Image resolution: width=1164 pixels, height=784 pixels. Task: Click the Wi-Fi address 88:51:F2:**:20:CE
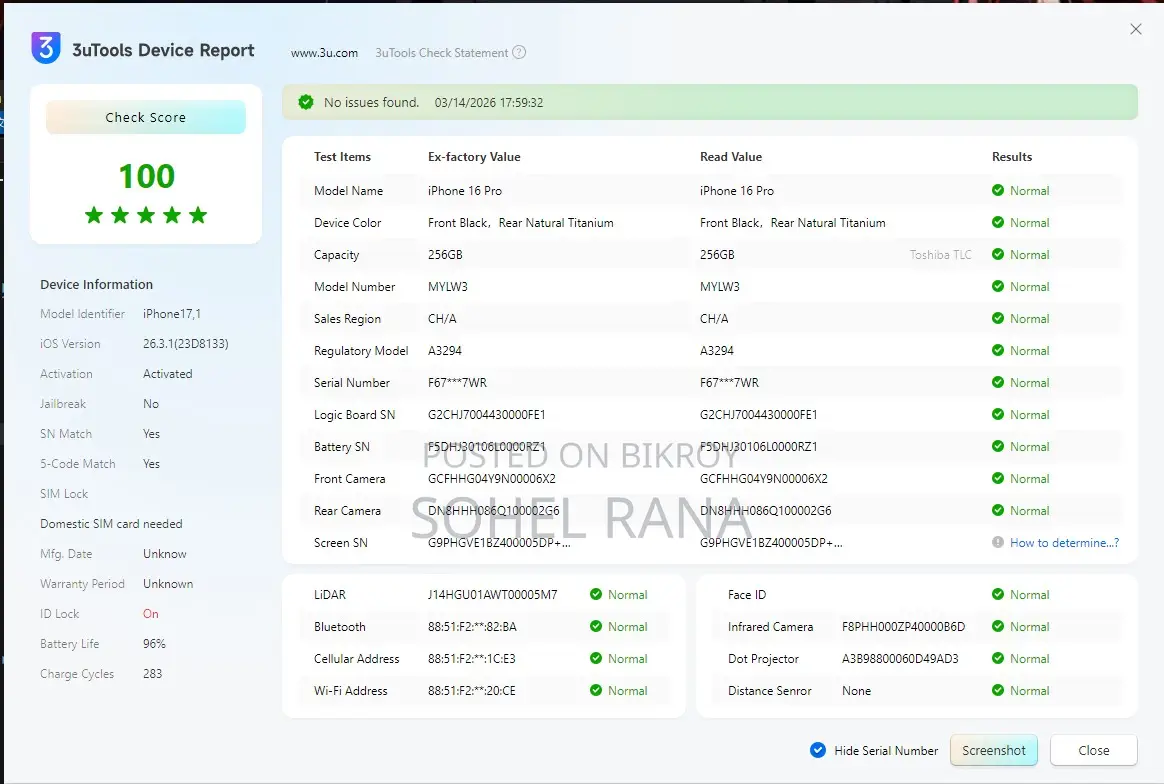pyautogui.click(x=471, y=690)
